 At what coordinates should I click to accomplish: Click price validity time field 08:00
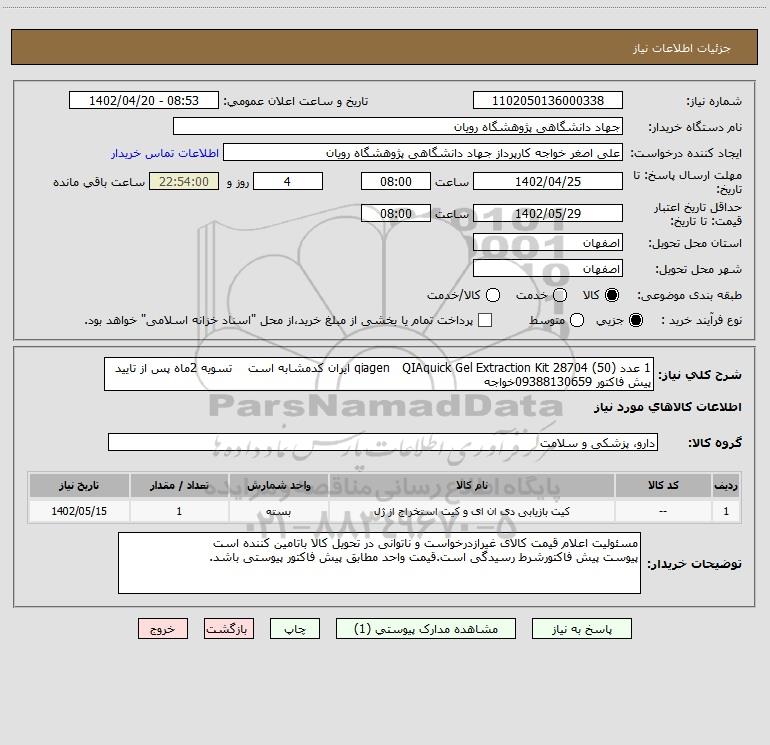coord(396,213)
